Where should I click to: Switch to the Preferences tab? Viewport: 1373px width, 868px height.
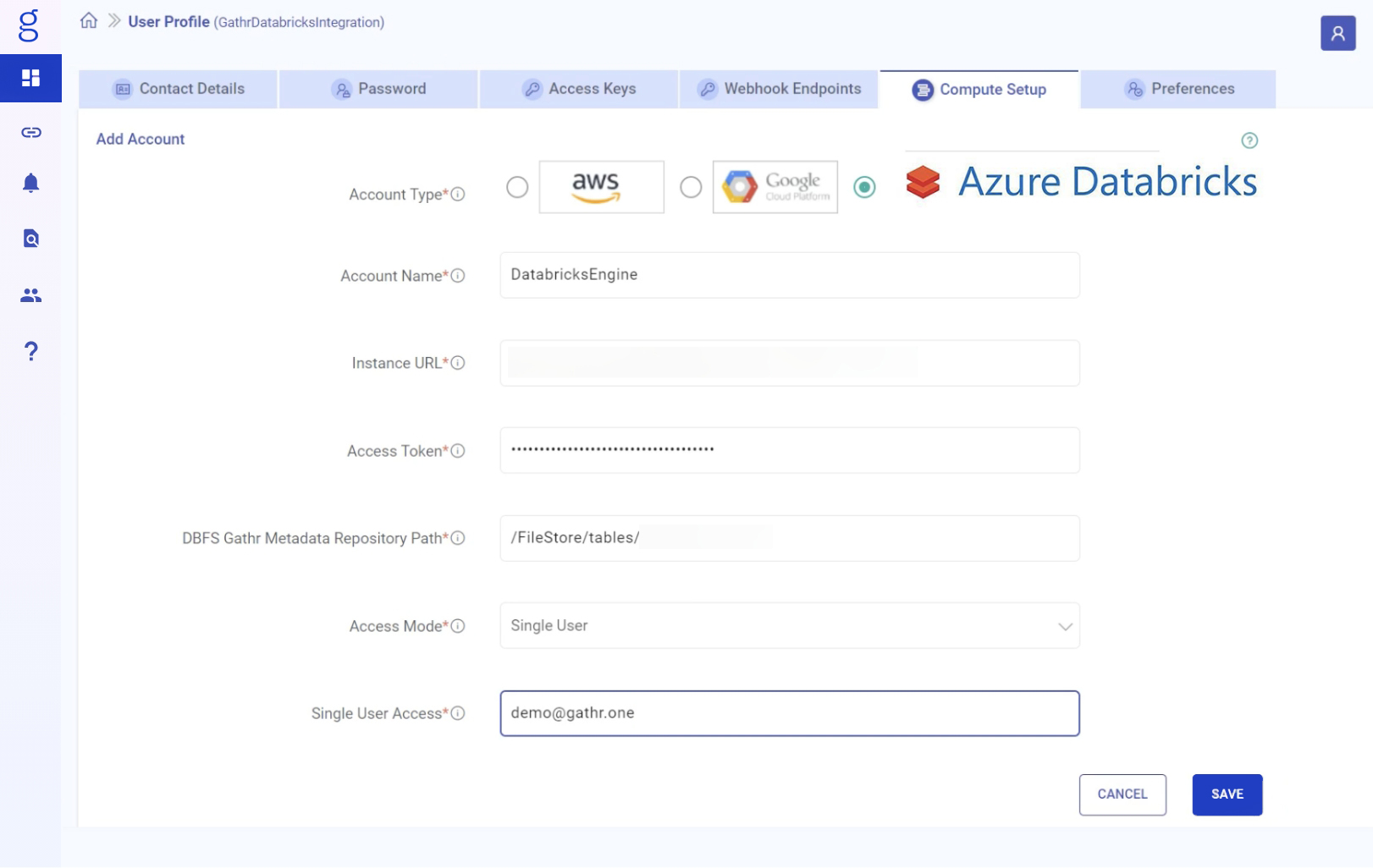1178,89
